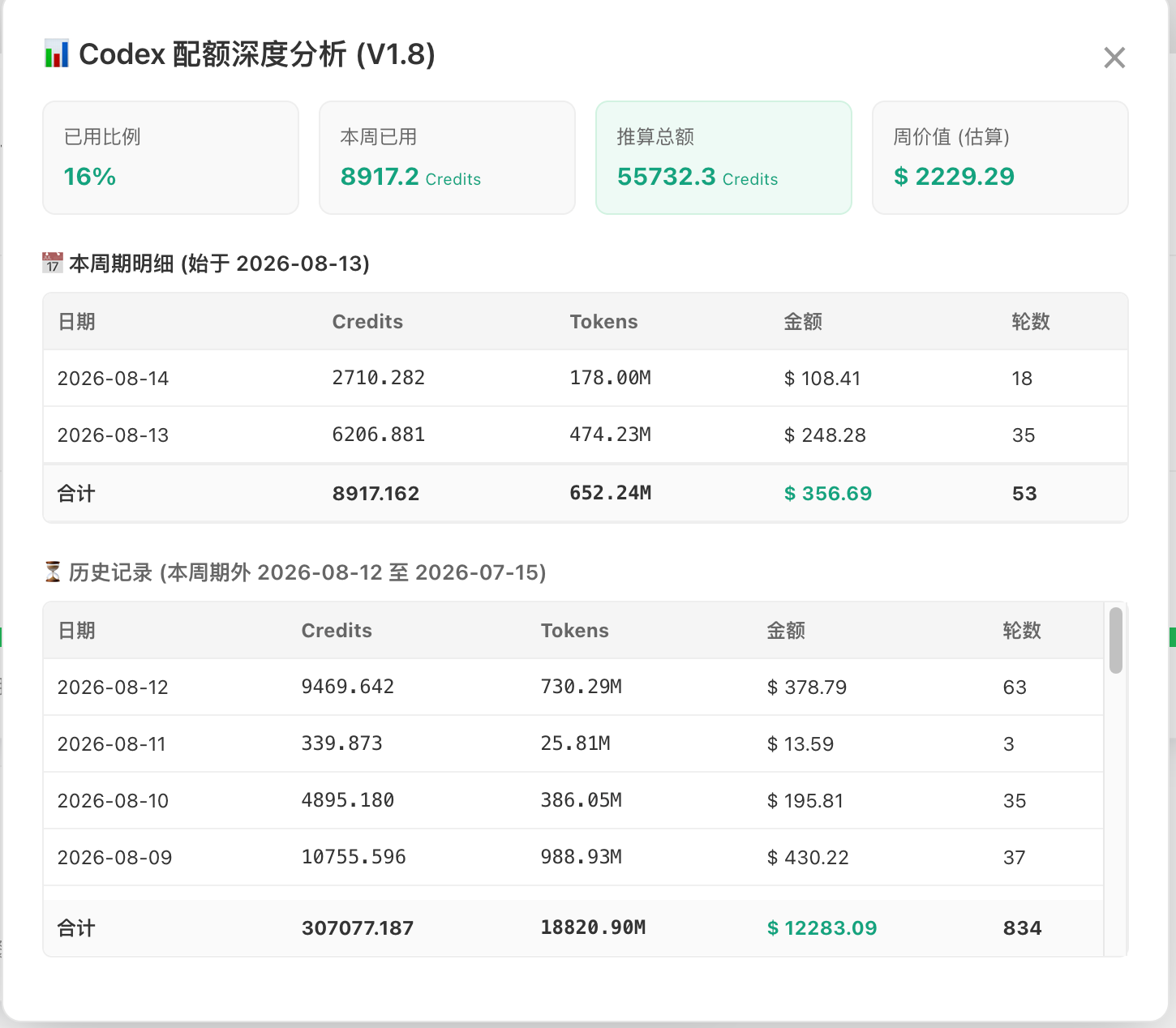Click the history total rounds 834

point(1022,928)
